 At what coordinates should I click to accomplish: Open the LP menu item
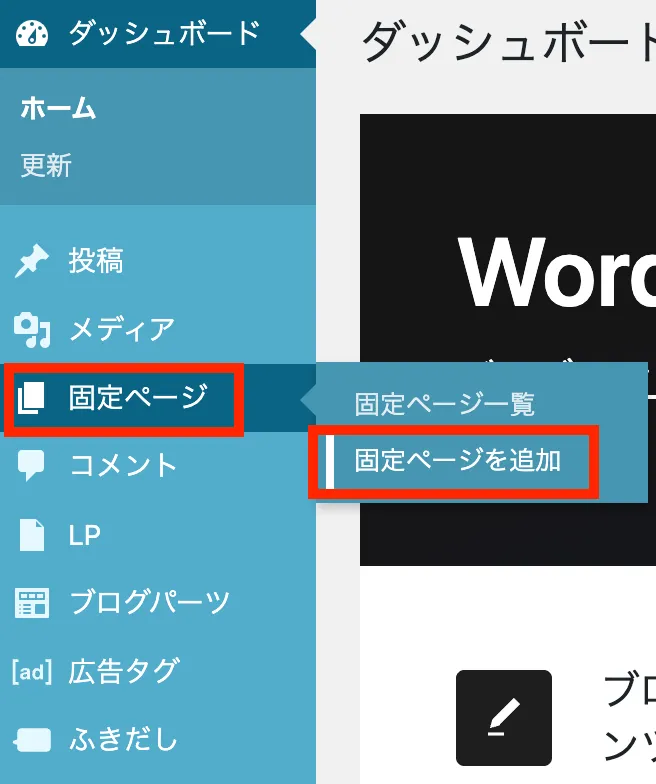pos(158,534)
